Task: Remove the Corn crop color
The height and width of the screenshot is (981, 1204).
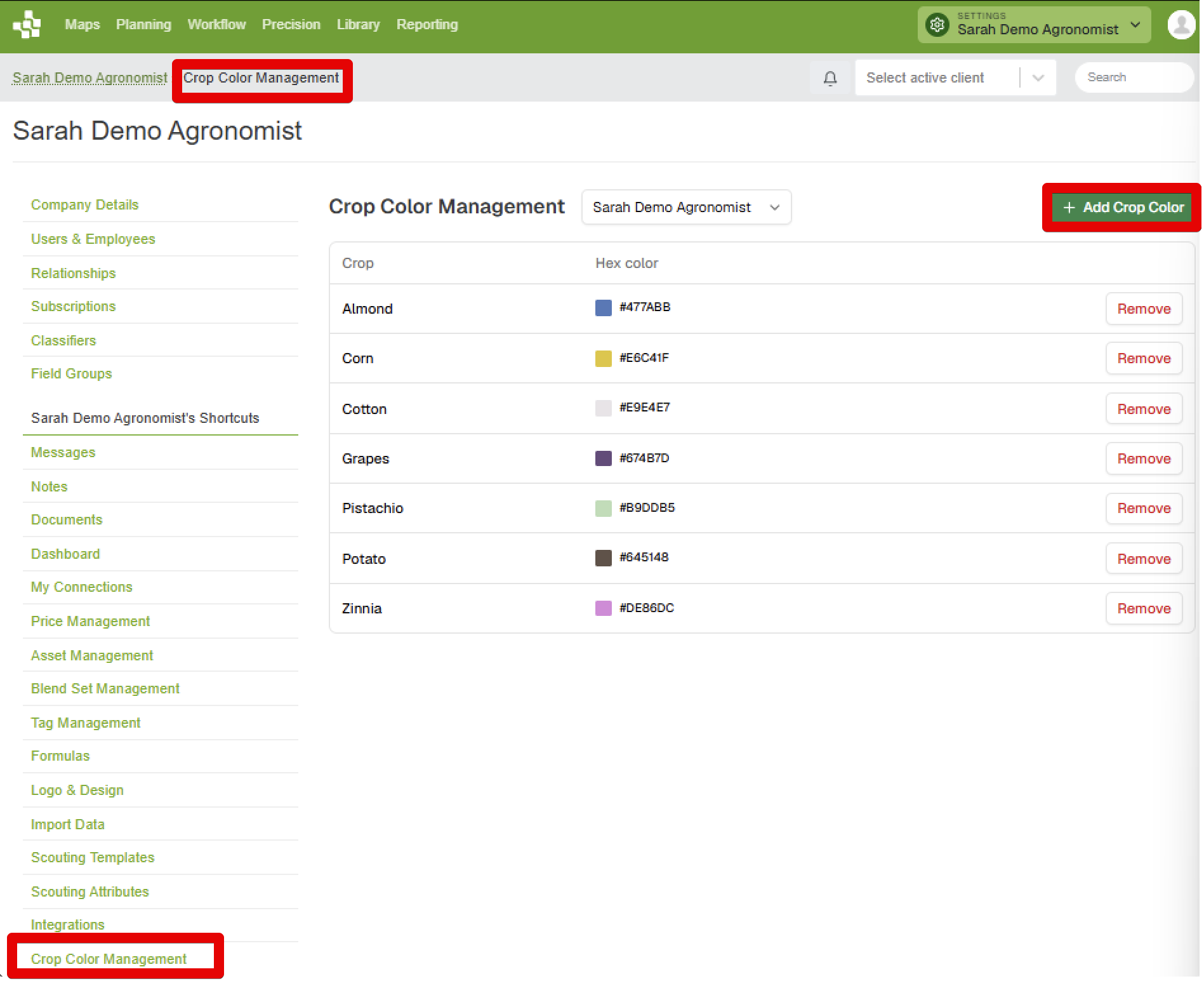Action: [x=1143, y=358]
